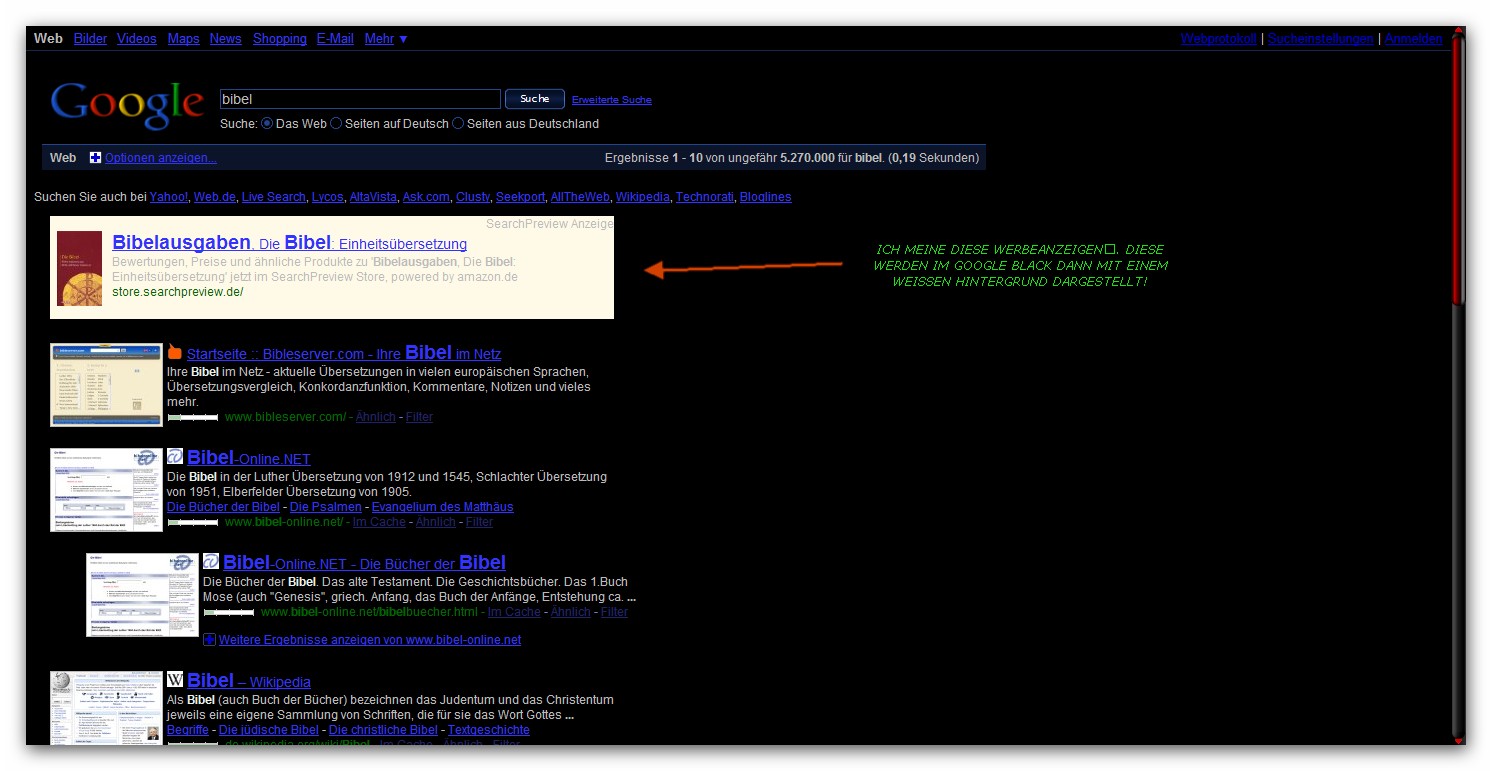Image resolution: width=1492 pixels, height=771 pixels.
Task: Open Wikipedia 'Textgeschichte' sitelink
Action: pyautogui.click(x=489, y=730)
